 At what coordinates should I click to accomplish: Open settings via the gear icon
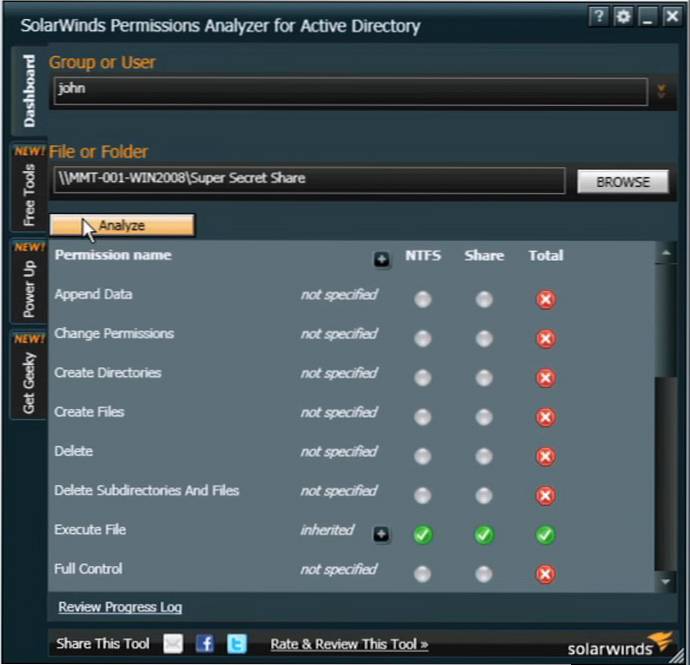[x=623, y=17]
